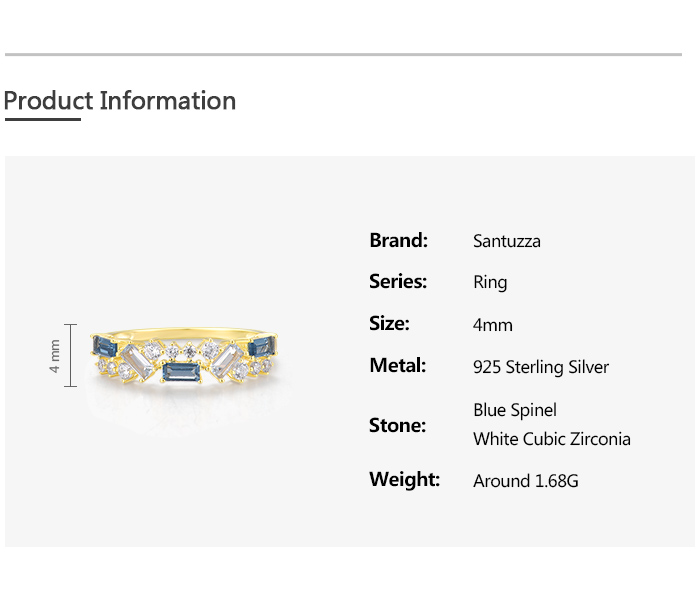The height and width of the screenshot is (607, 700).
Task: Click the 925 Sterling Silver text
Action: coord(540,367)
